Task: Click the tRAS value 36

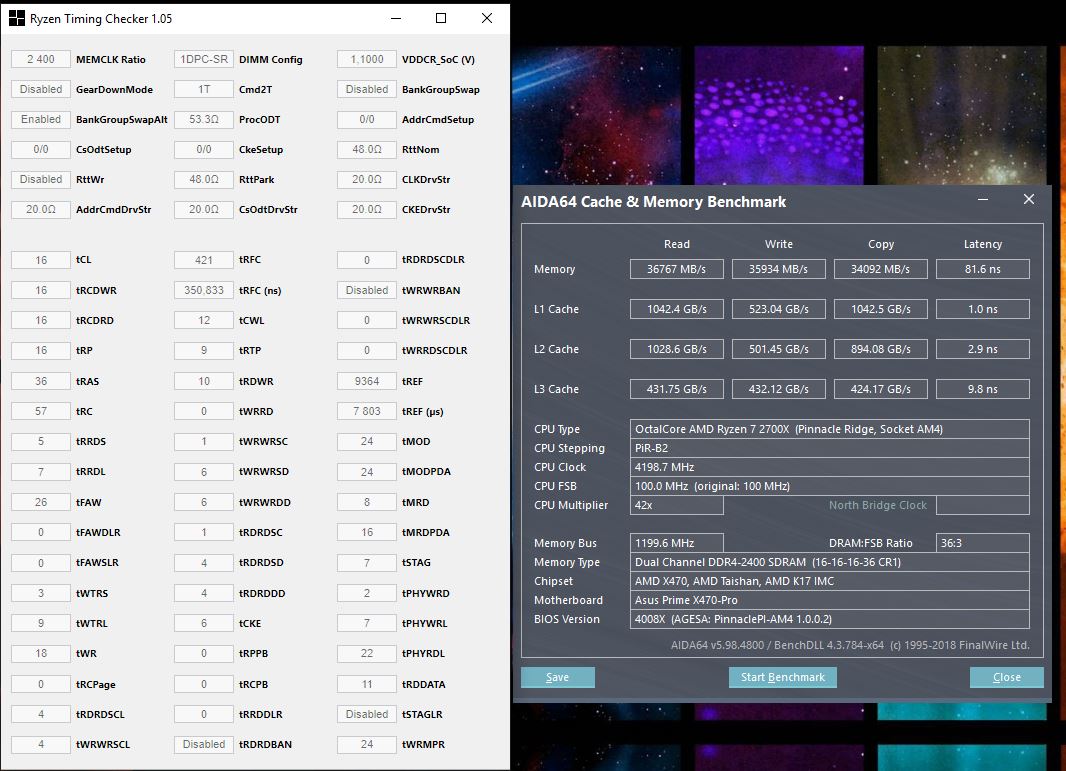Action: point(41,381)
